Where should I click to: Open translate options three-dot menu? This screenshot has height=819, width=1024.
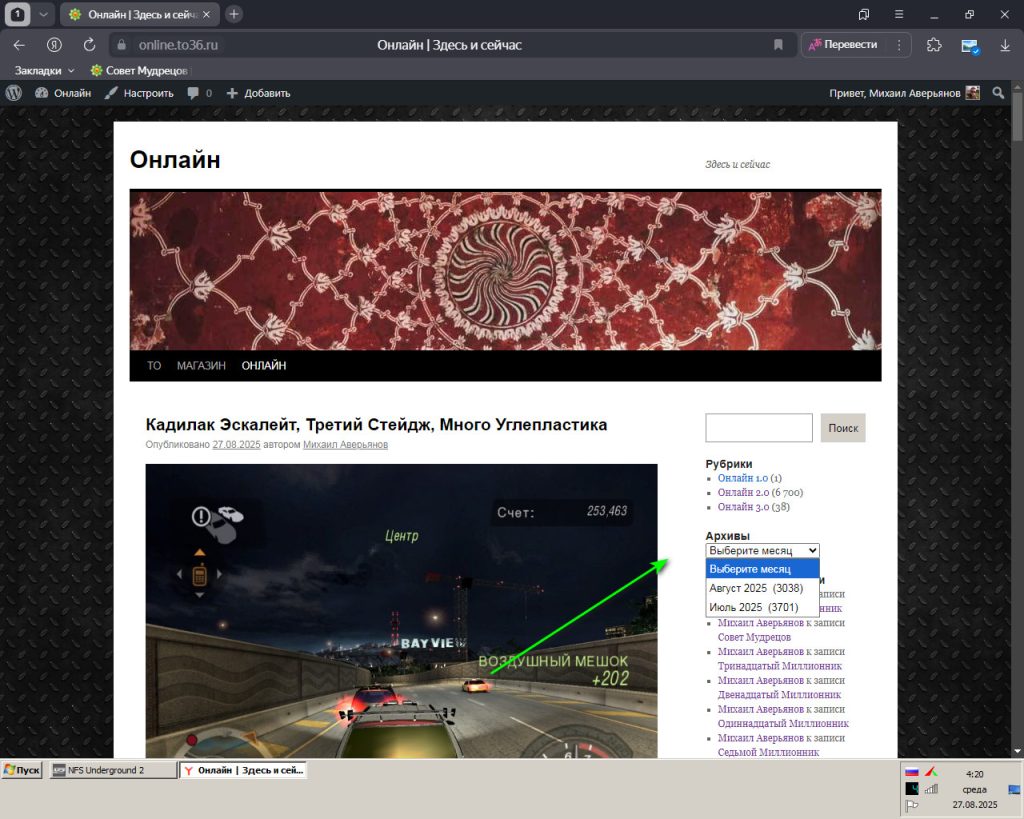coord(899,45)
